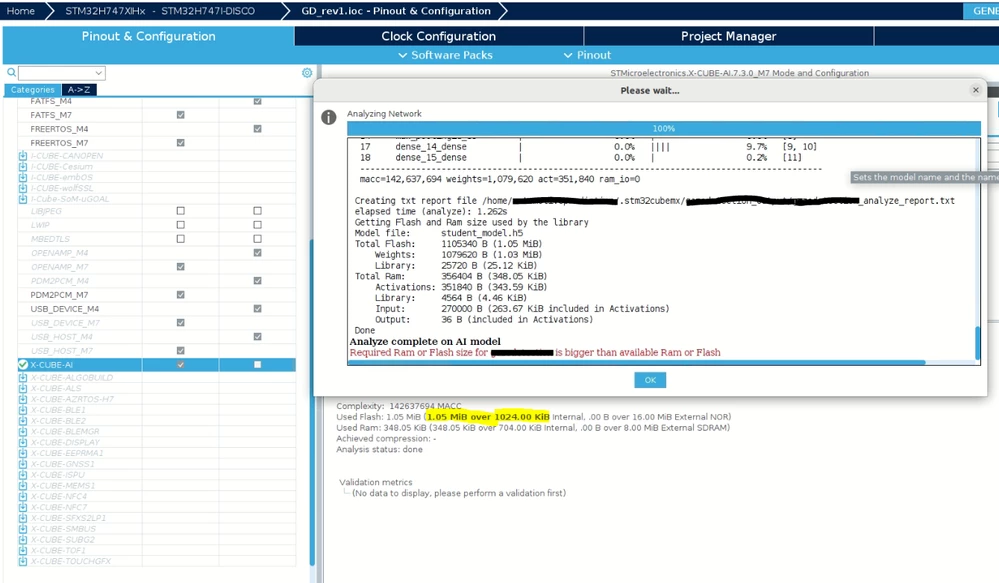The height and width of the screenshot is (583, 999).
Task: Click download icon beside I-CUBE-embOS
Action: (x=23, y=178)
